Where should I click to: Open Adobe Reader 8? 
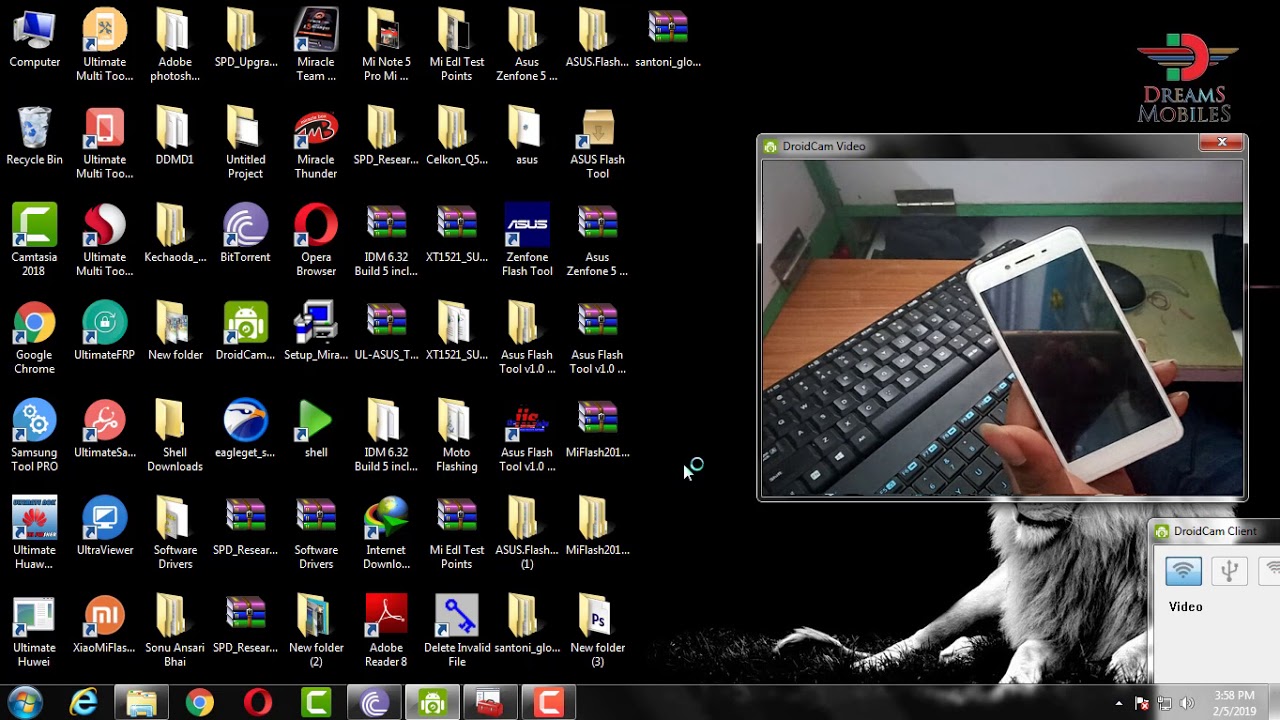(386, 631)
